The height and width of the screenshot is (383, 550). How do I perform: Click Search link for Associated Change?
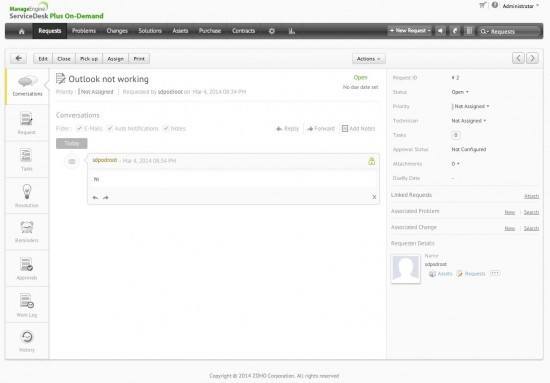coord(531,228)
